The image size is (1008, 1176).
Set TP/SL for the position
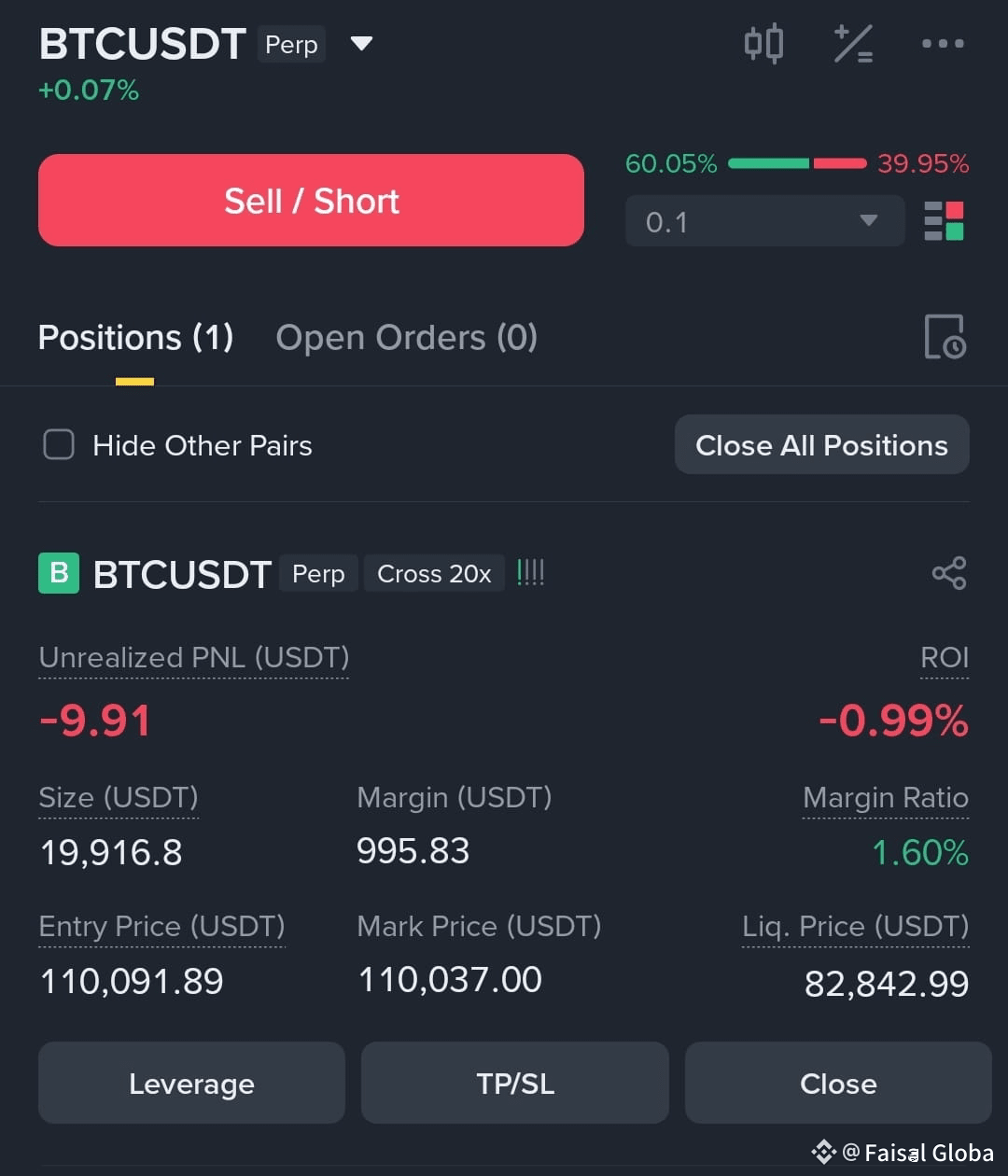[515, 1084]
